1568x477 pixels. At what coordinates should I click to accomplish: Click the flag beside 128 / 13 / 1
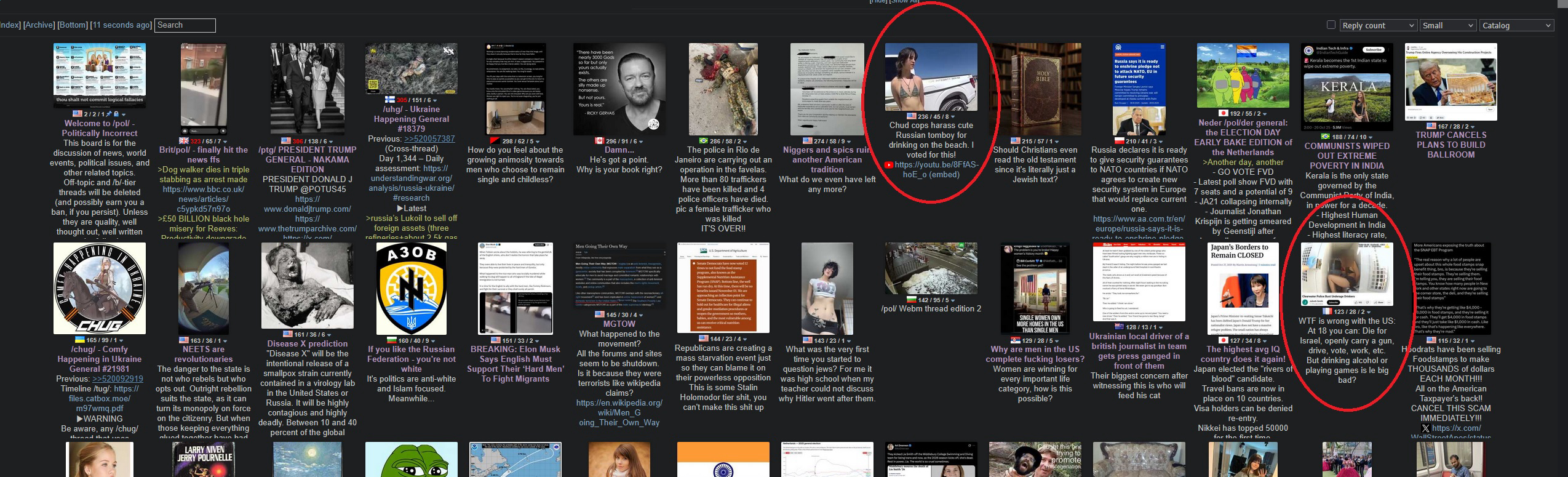(x=1119, y=327)
